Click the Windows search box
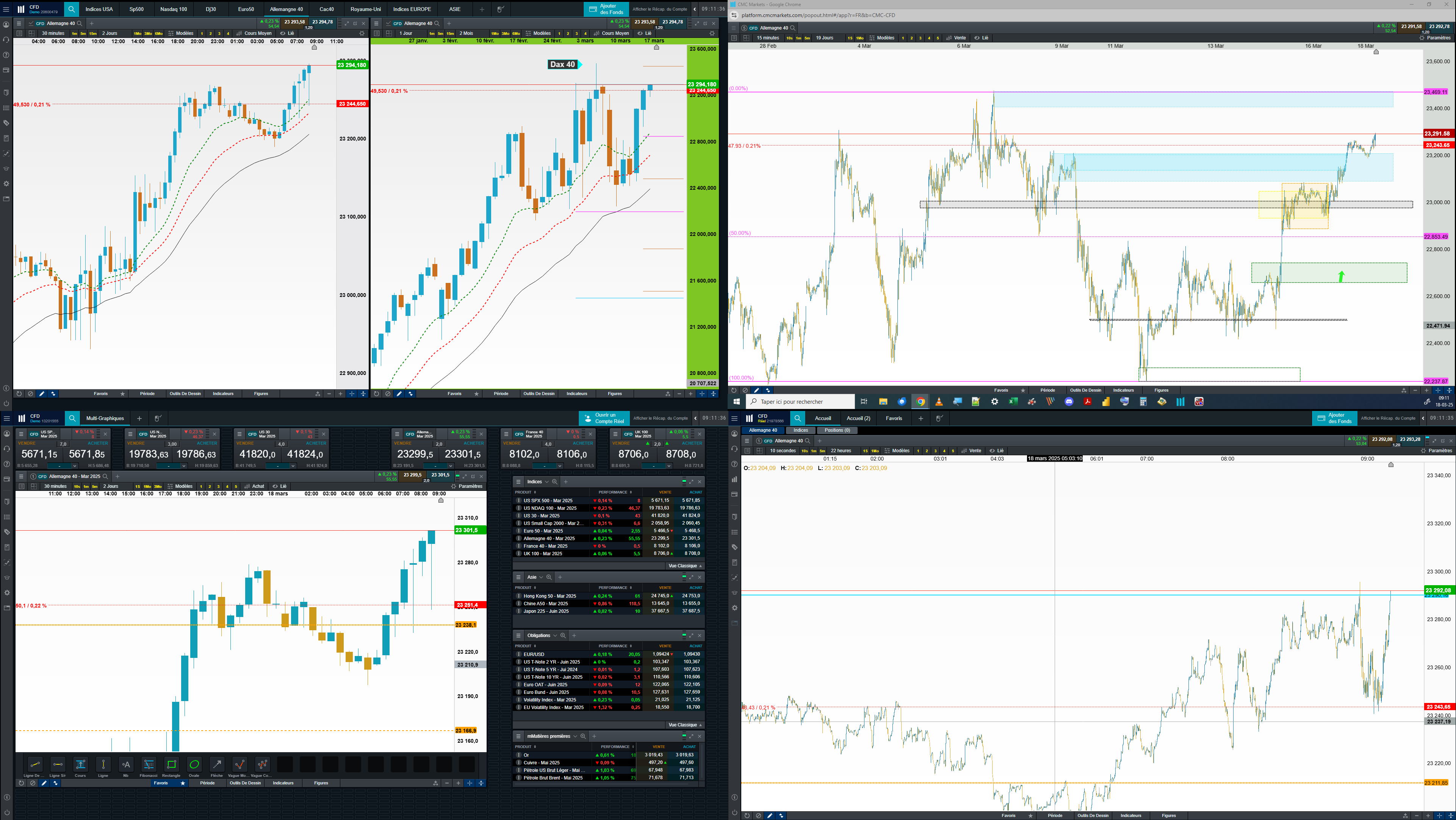 [x=799, y=401]
